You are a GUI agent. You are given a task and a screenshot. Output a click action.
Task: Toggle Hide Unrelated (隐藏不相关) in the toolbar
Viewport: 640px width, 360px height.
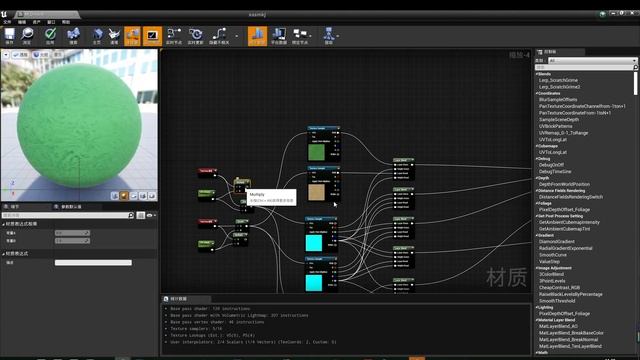(219, 36)
